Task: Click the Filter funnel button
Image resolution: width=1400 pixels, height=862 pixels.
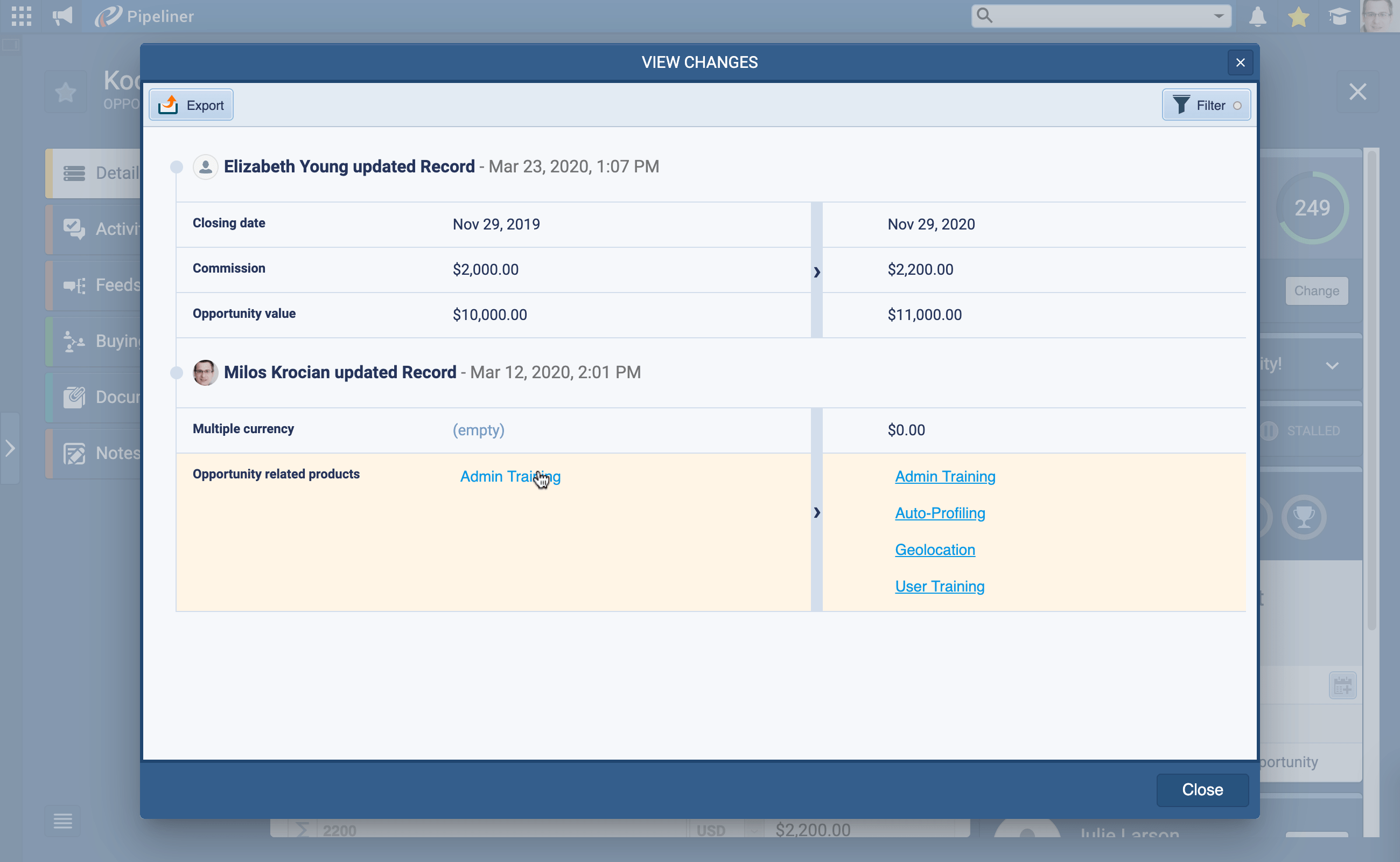Action: [x=1206, y=106]
